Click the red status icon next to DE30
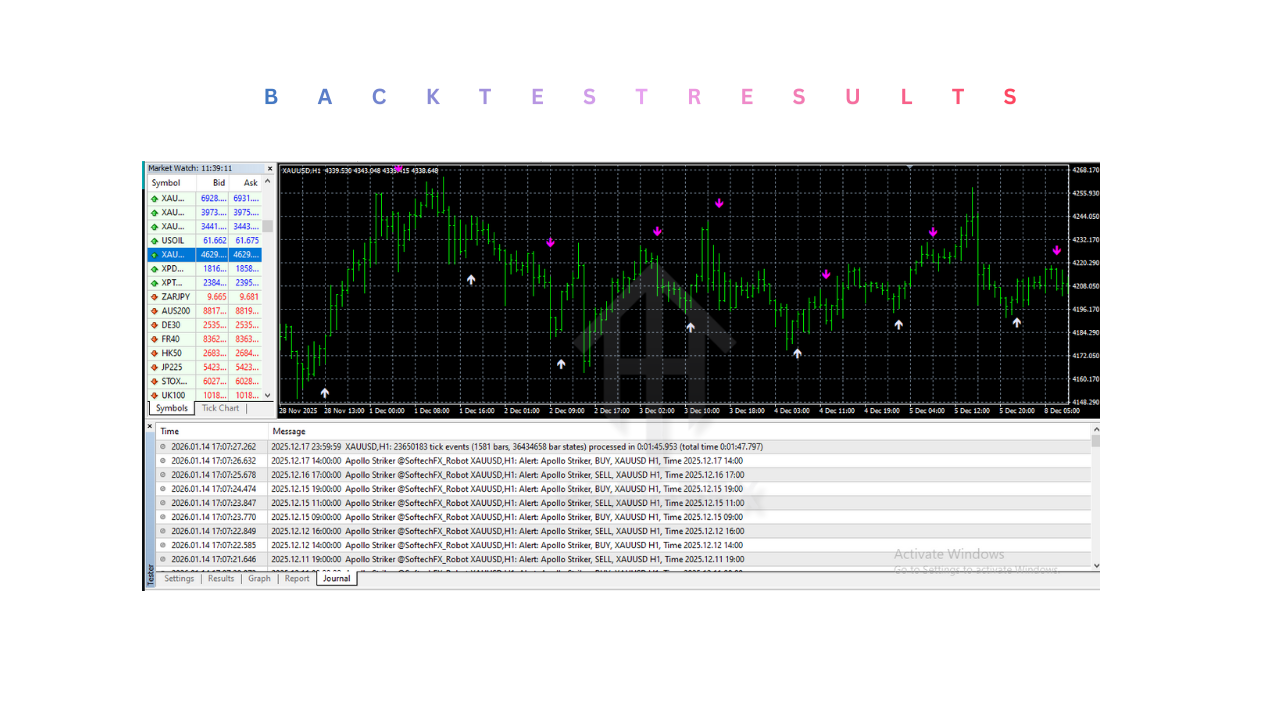Image resolution: width=1280 pixels, height=720 pixels. (155, 324)
